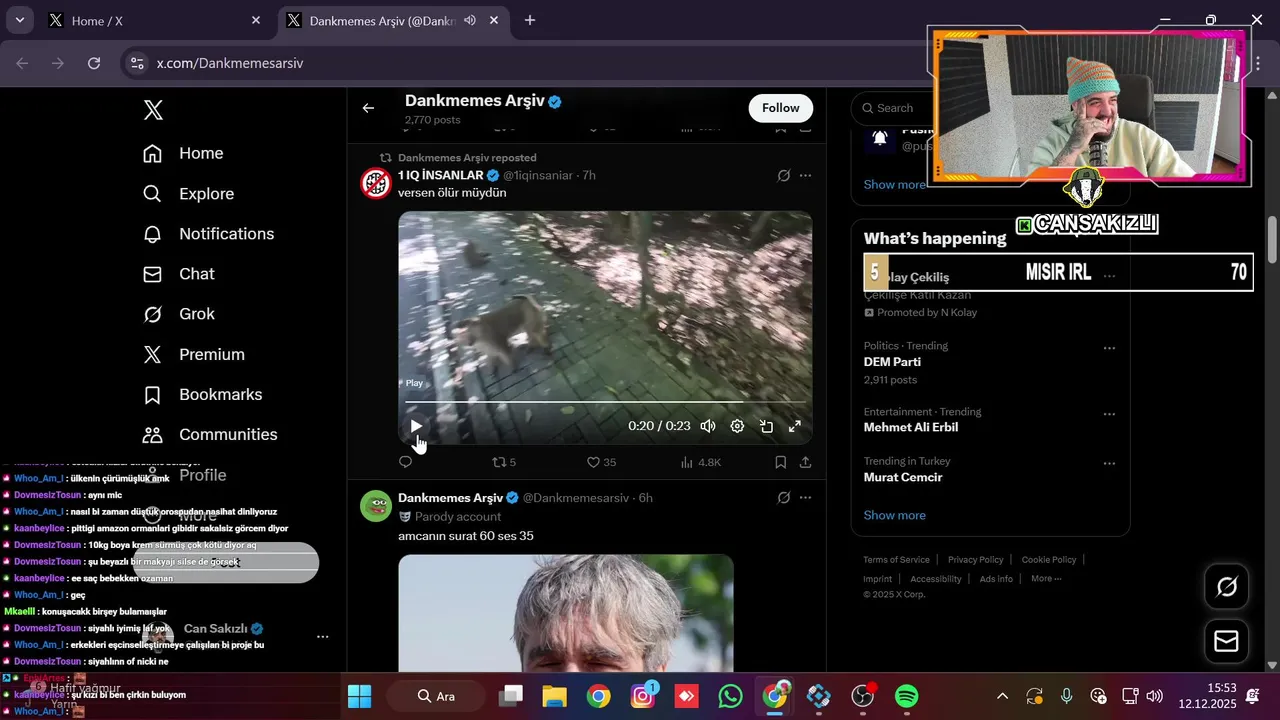The image size is (1280, 720).
Task: Open floating Grok button
Action: (1227, 587)
